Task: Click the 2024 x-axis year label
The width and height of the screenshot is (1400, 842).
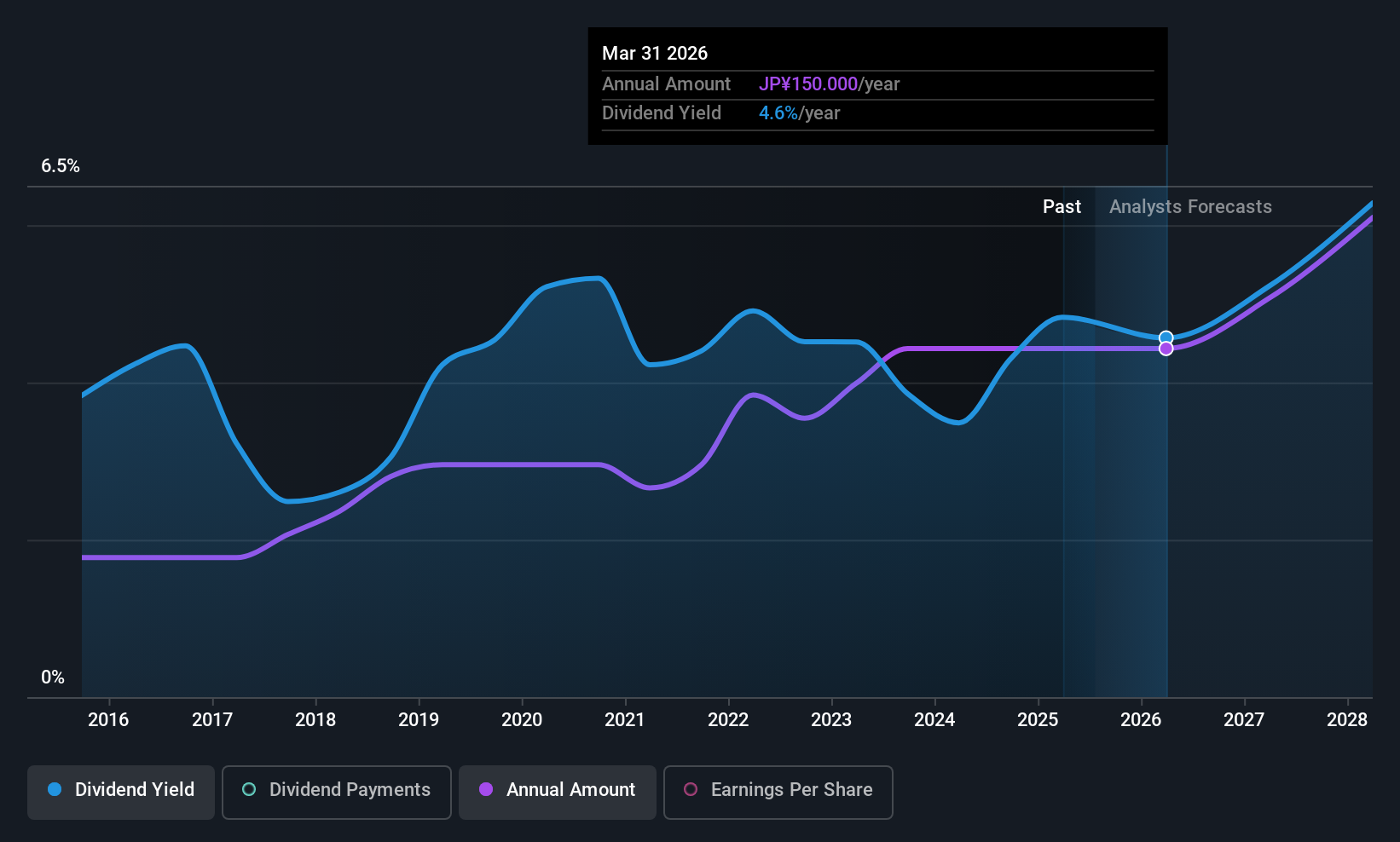Action: click(x=934, y=720)
